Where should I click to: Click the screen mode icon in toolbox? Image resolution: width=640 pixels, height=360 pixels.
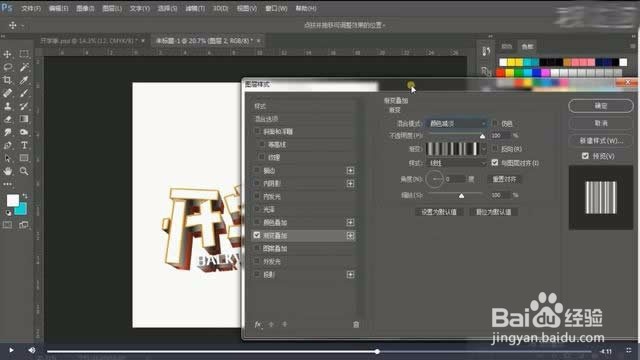24,225
